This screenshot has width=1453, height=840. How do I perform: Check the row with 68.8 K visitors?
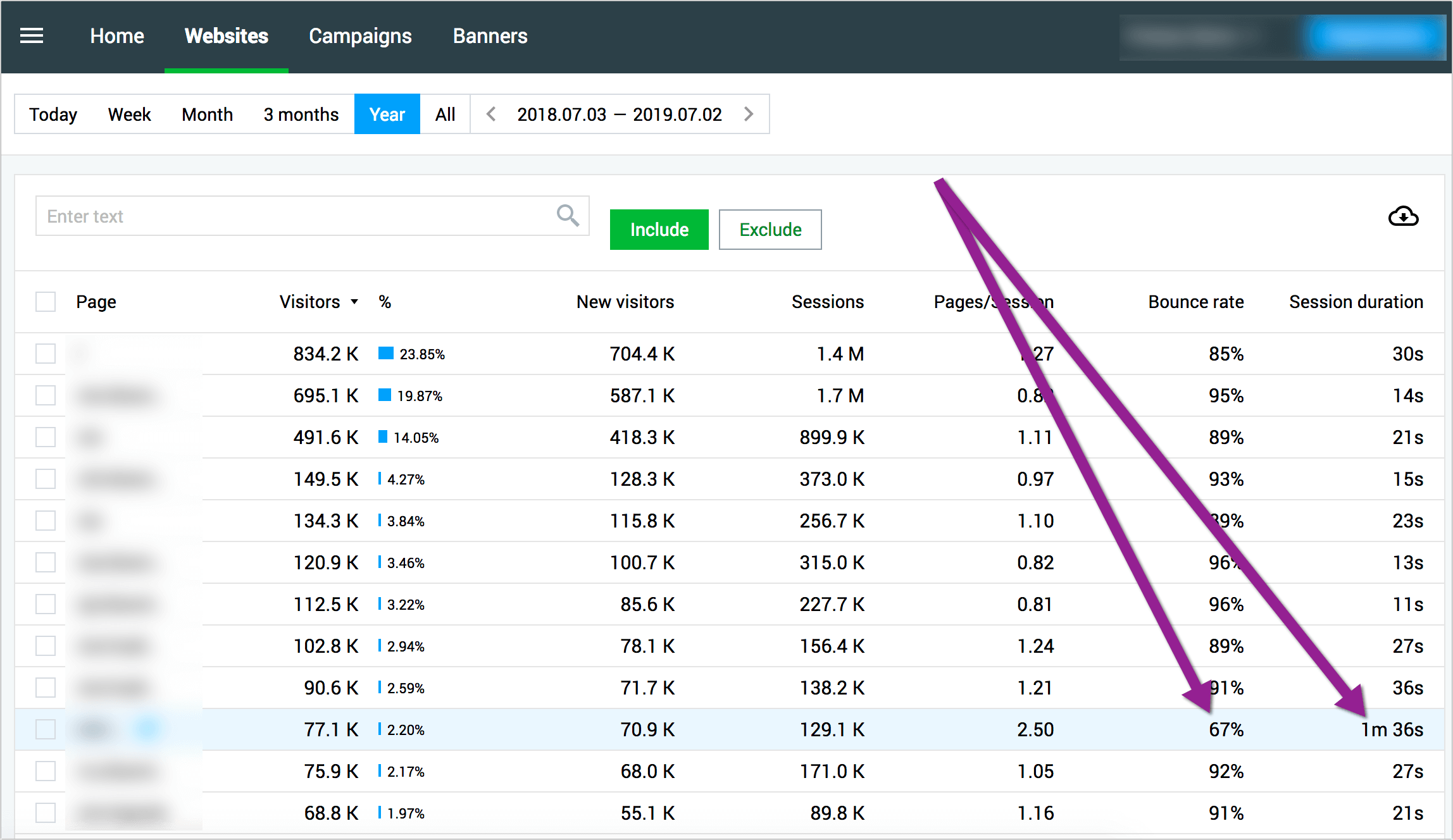(46, 813)
